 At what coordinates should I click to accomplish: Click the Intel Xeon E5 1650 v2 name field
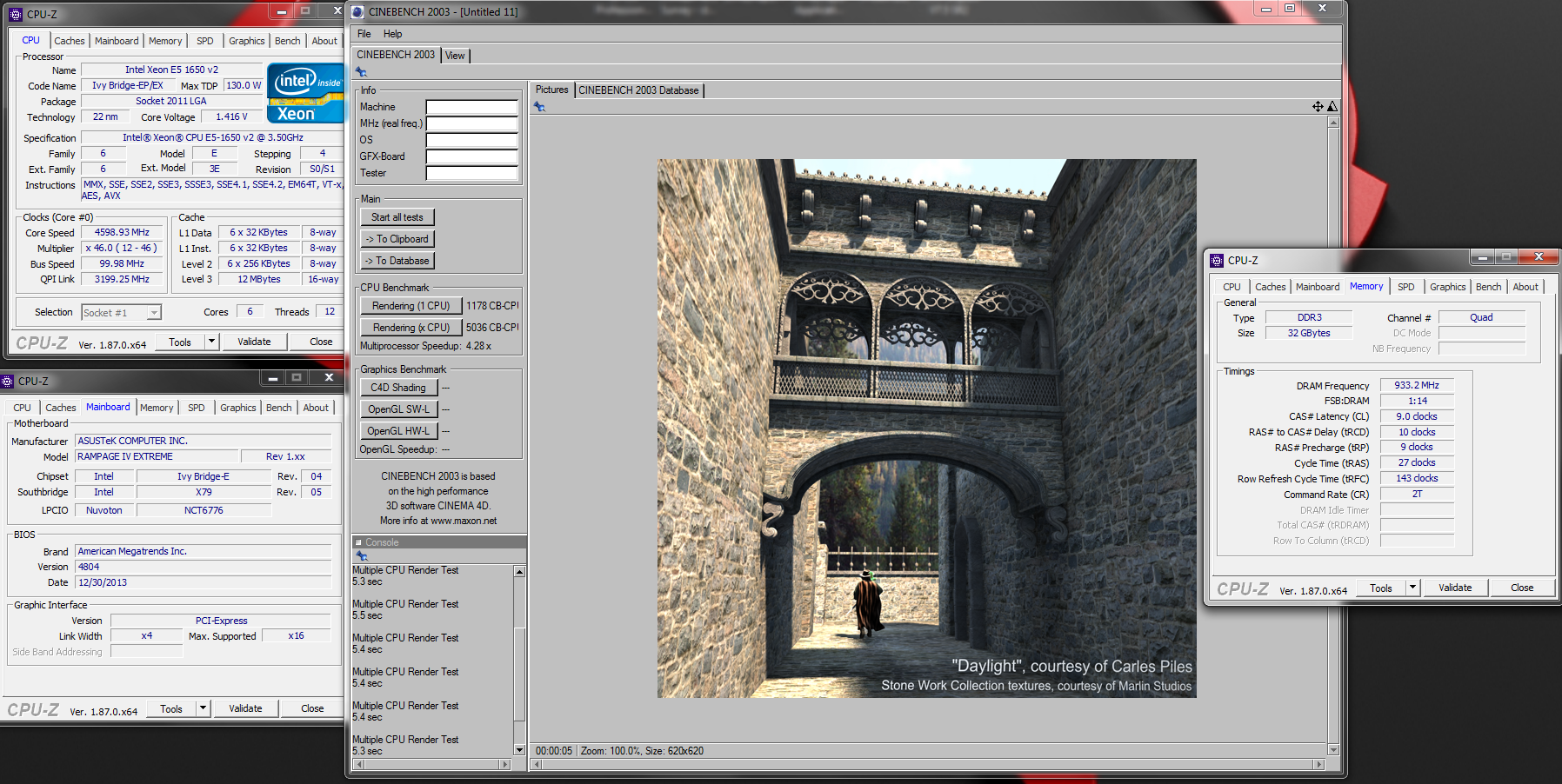pos(172,70)
